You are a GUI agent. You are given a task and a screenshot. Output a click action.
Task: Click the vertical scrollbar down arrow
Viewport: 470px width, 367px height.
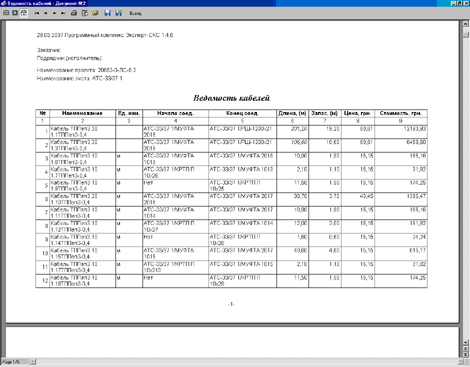point(466,342)
